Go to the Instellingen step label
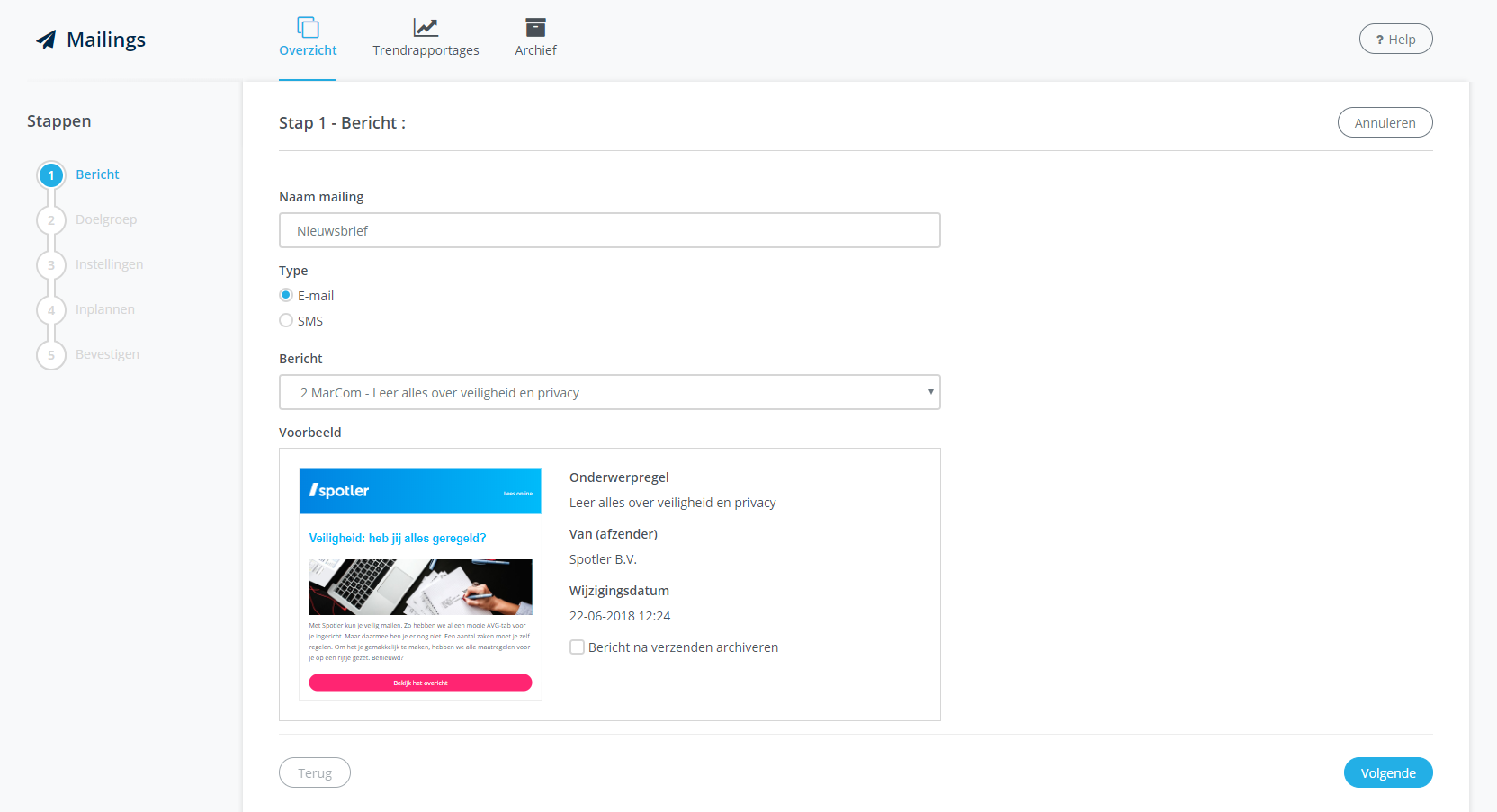 point(109,264)
